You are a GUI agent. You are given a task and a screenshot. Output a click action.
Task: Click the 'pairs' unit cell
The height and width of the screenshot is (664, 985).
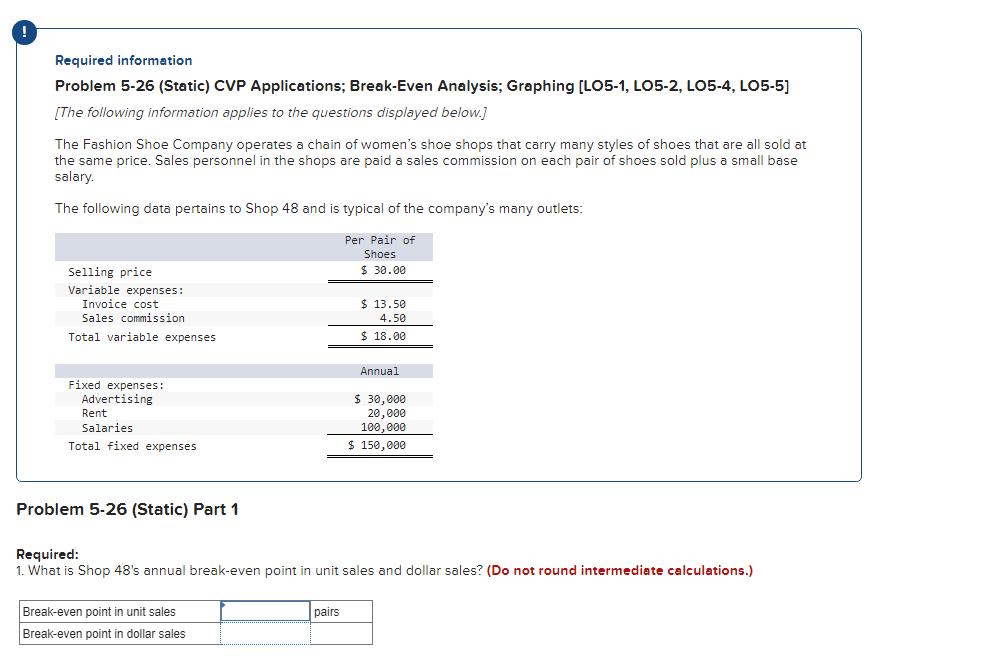(341, 611)
